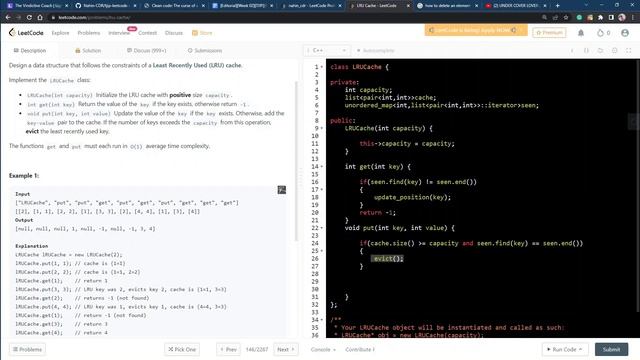This screenshot has height=360, width=640.
Task: Open a new browser tab with plus
Action: pos(558,6)
